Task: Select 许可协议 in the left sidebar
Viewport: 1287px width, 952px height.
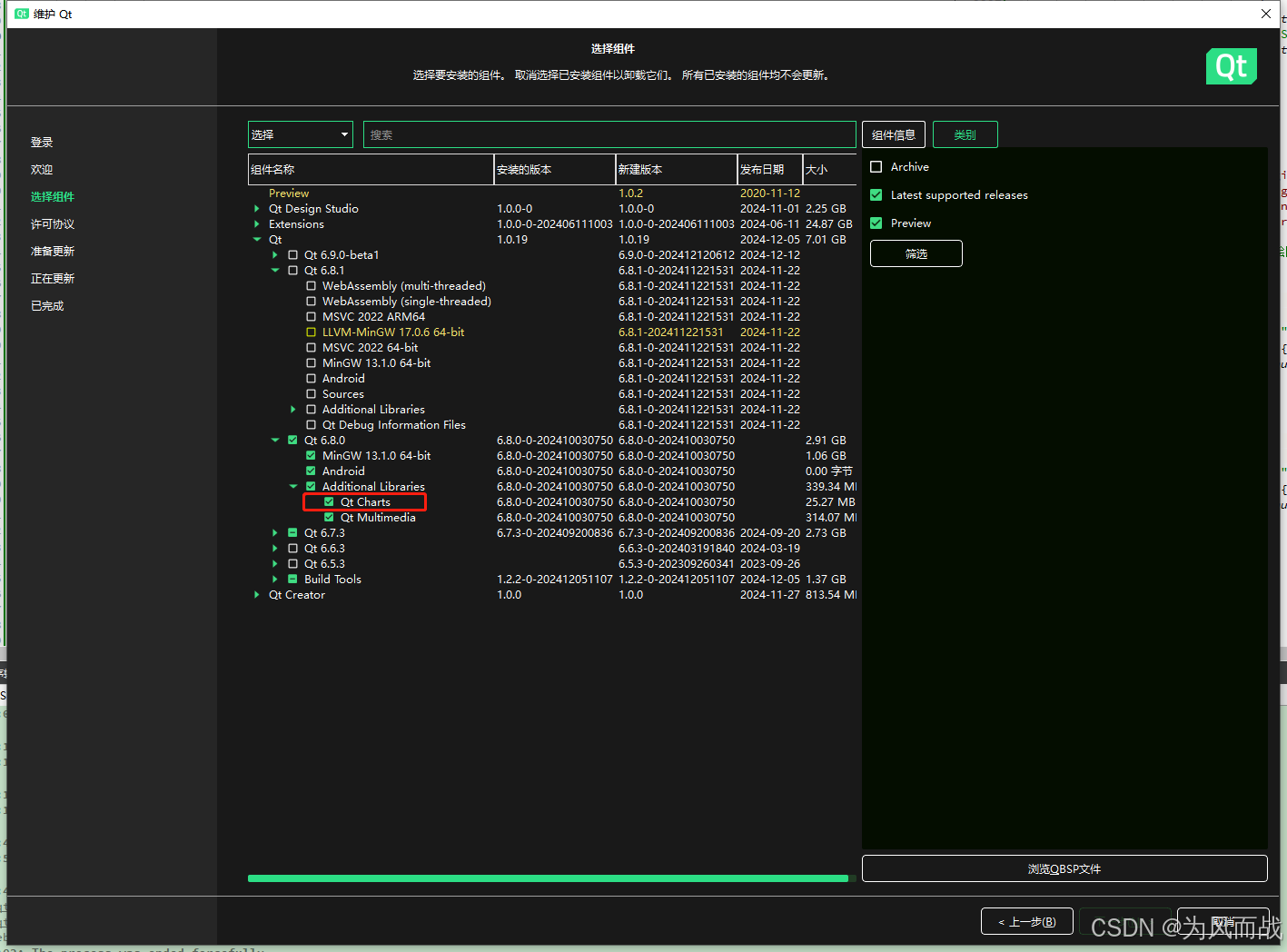Action: click(53, 223)
